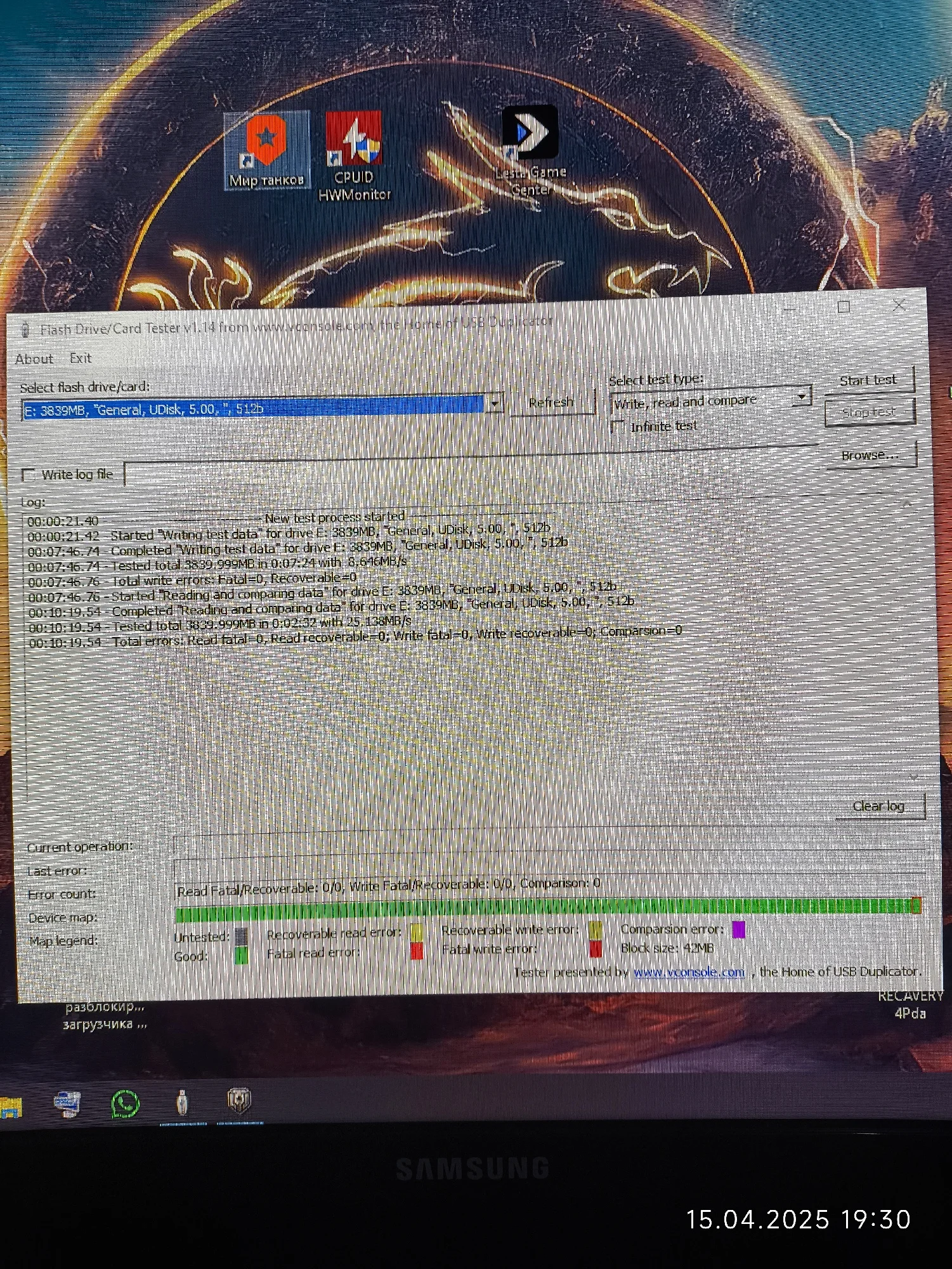Expand the Select test type dropdown
The width and height of the screenshot is (952, 1269).
(x=802, y=397)
